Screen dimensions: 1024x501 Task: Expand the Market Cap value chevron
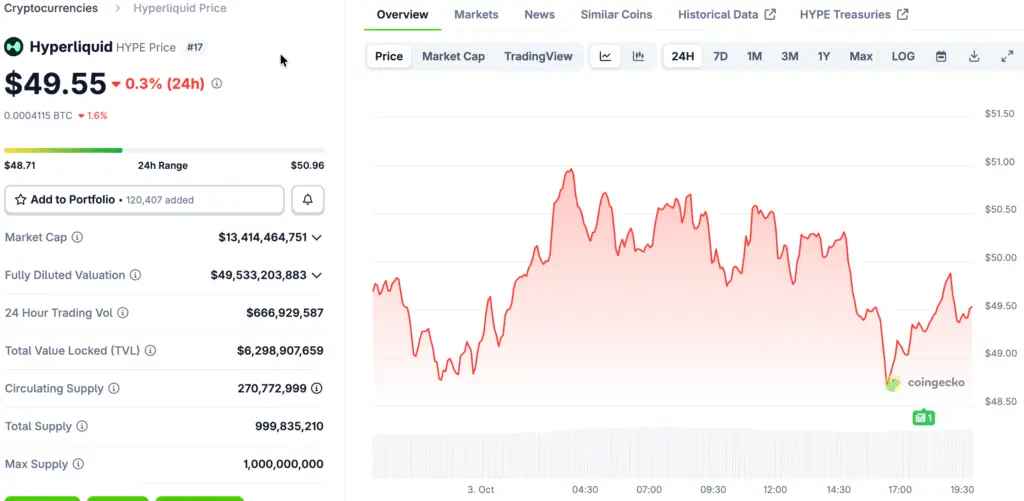click(317, 238)
